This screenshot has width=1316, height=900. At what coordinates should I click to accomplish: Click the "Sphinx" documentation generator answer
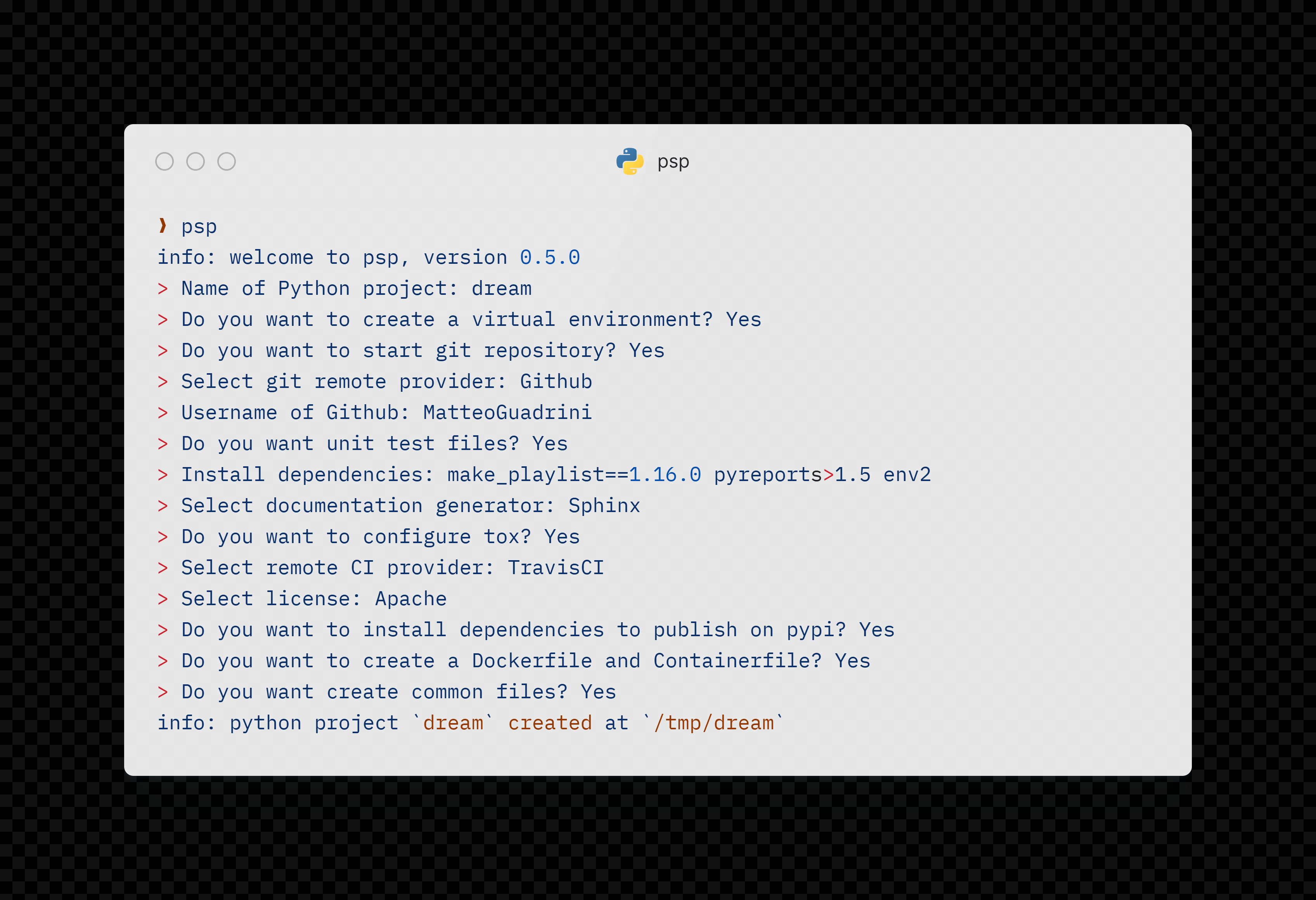pos(604,505)
